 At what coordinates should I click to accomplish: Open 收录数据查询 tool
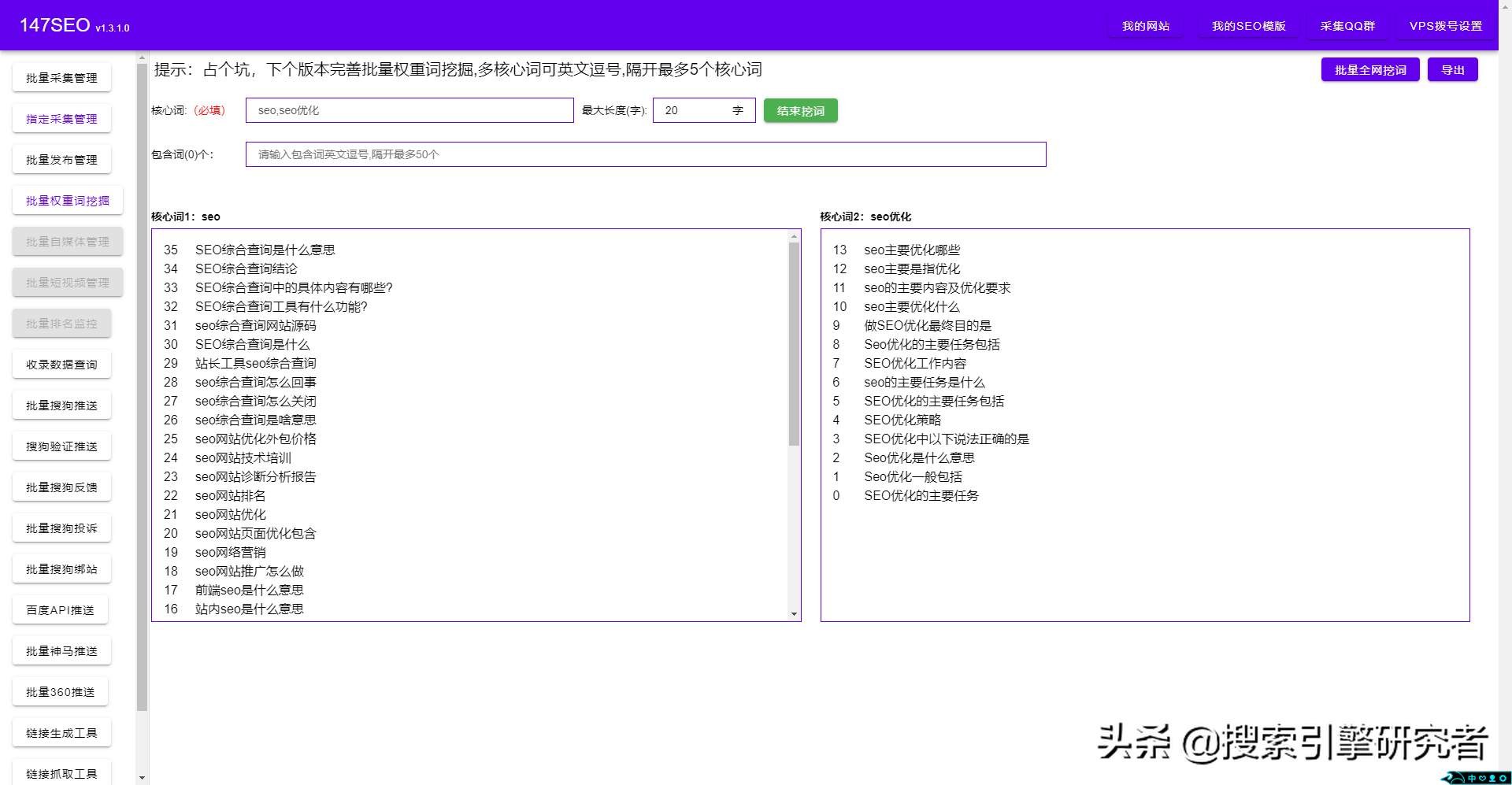click(61, 364)
